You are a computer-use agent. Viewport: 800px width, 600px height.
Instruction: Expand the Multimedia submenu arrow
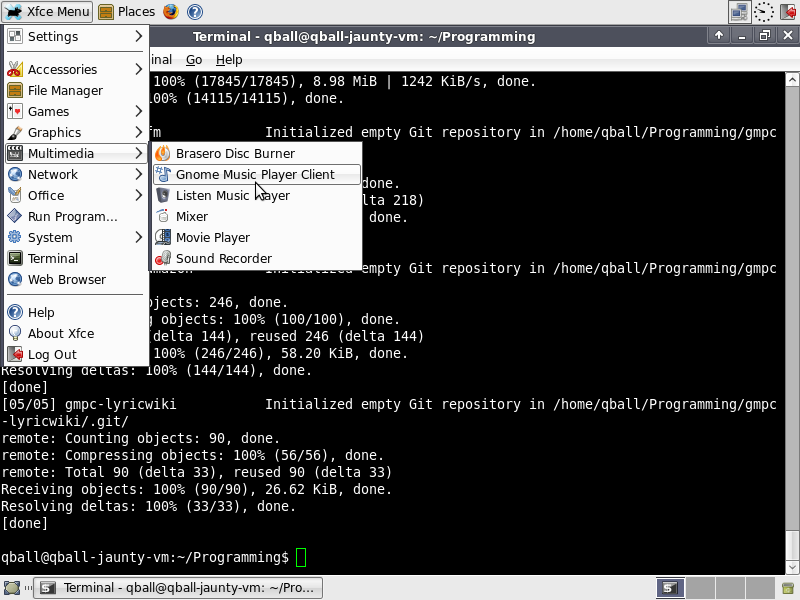click(139, 153)
